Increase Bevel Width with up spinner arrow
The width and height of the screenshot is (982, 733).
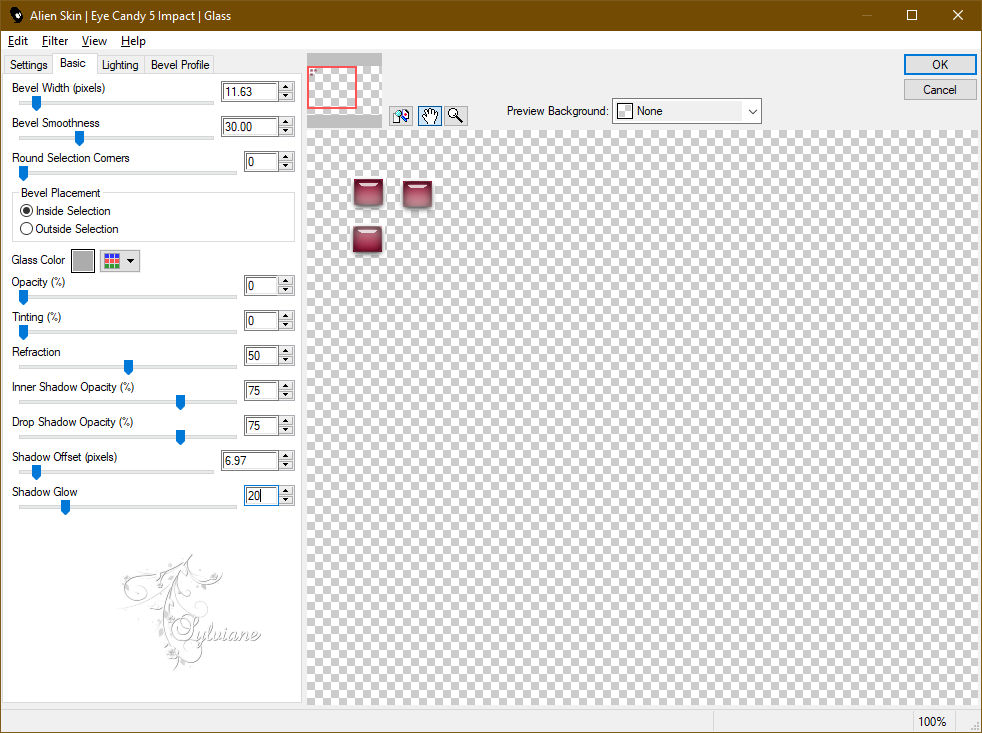[286, 87]
